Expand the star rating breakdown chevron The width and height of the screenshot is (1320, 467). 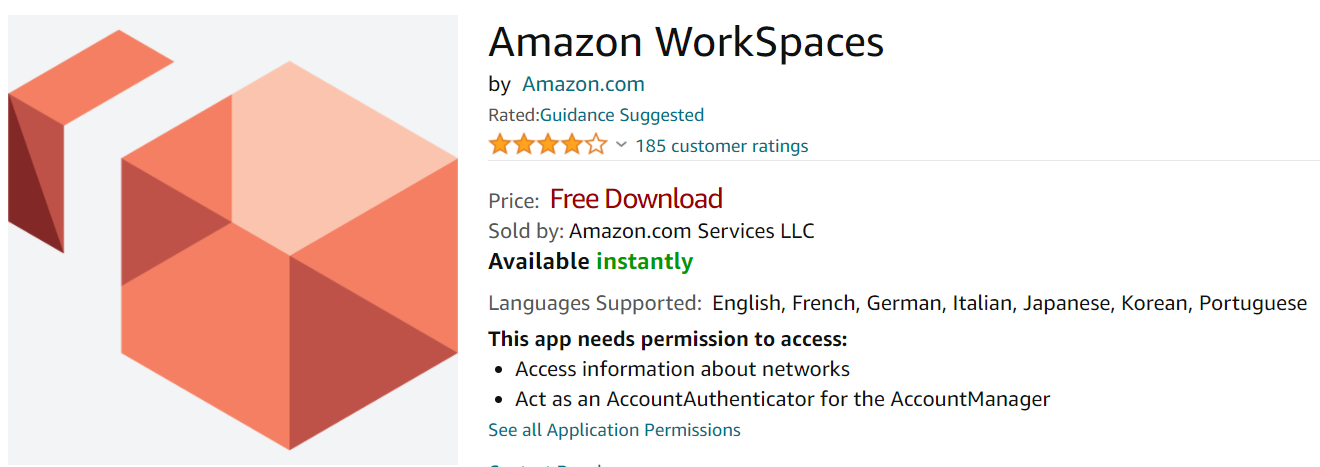coord(621,145)
